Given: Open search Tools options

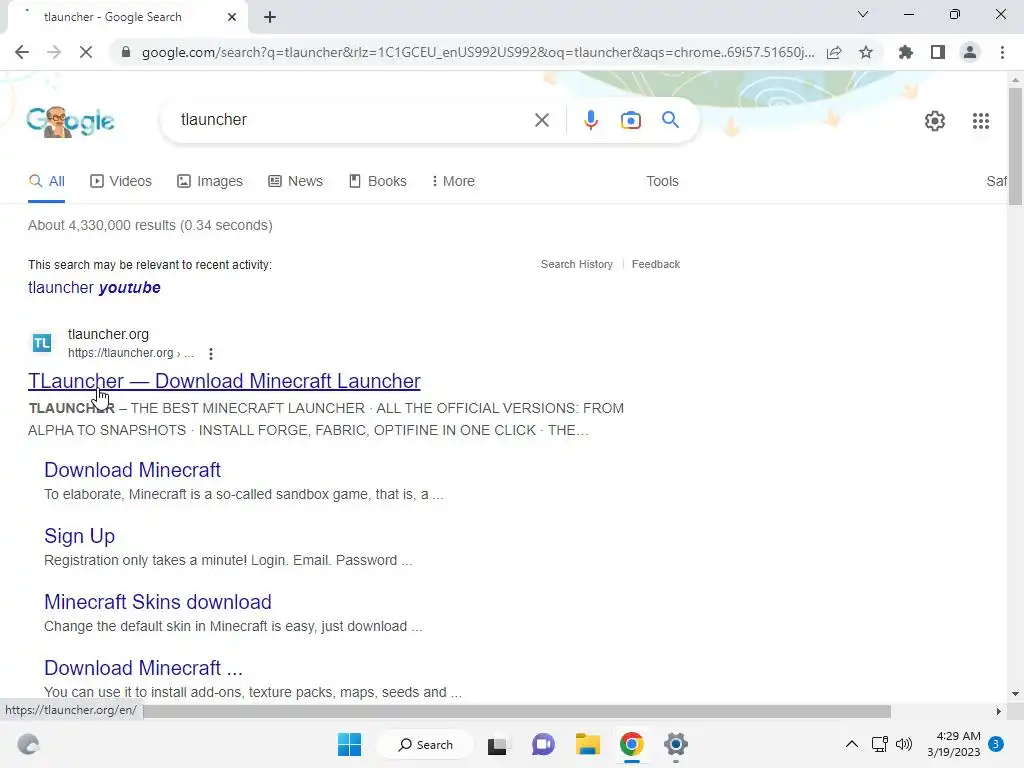Looking at the screenshot, I should click(x=662, y=182).
